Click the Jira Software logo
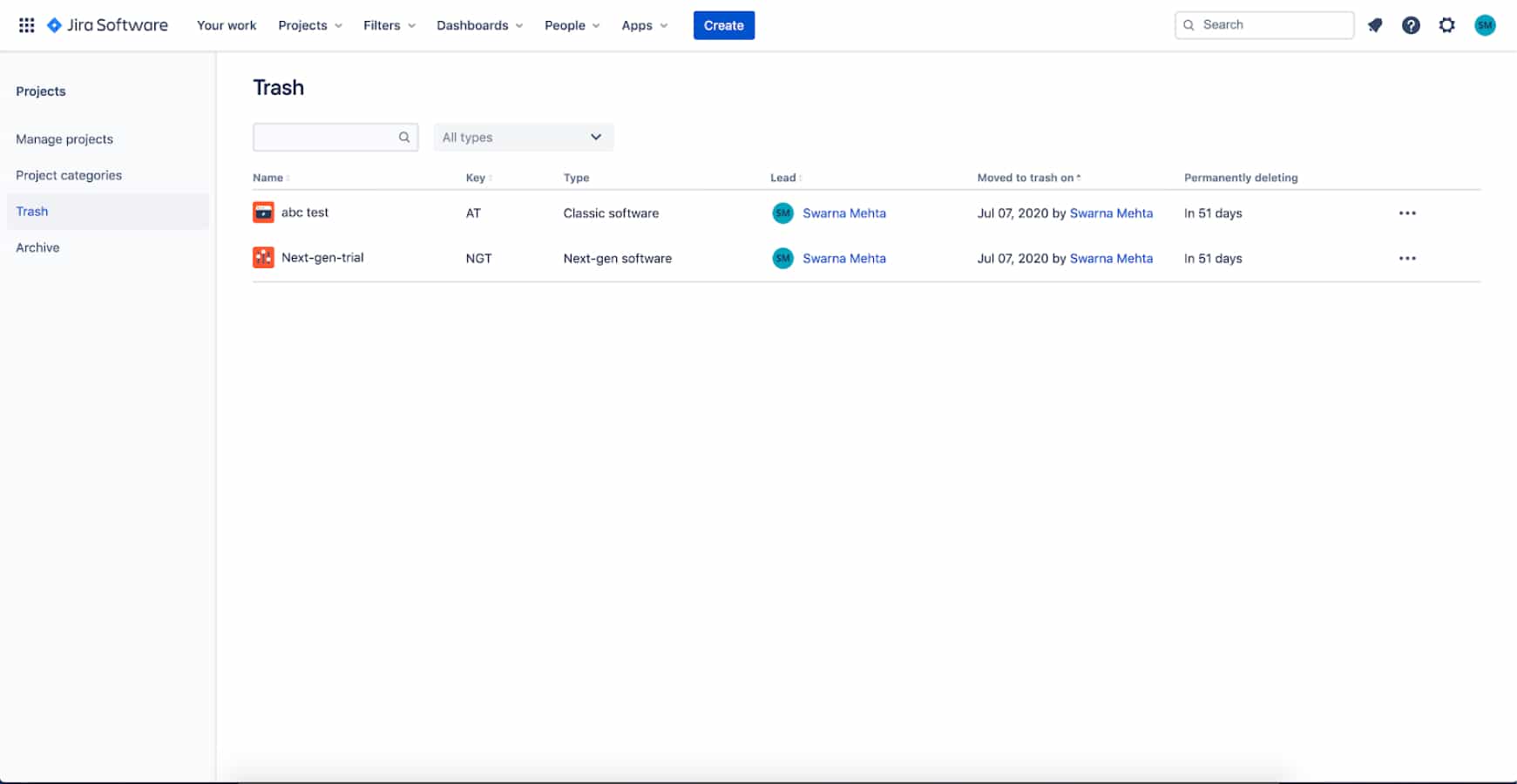 [106, 24]
